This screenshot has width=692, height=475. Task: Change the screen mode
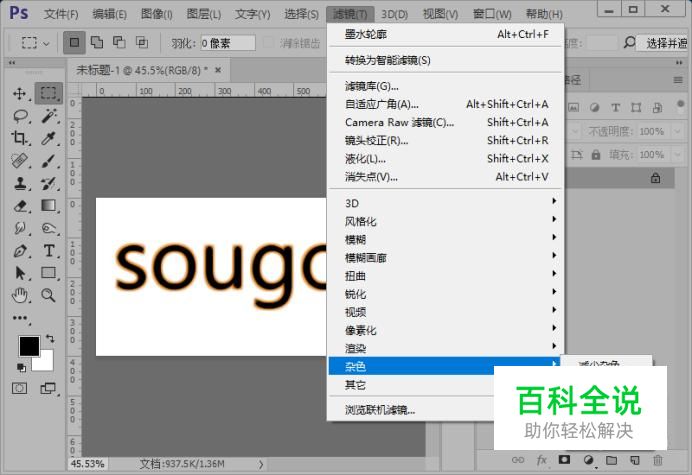tap(48, 388)
